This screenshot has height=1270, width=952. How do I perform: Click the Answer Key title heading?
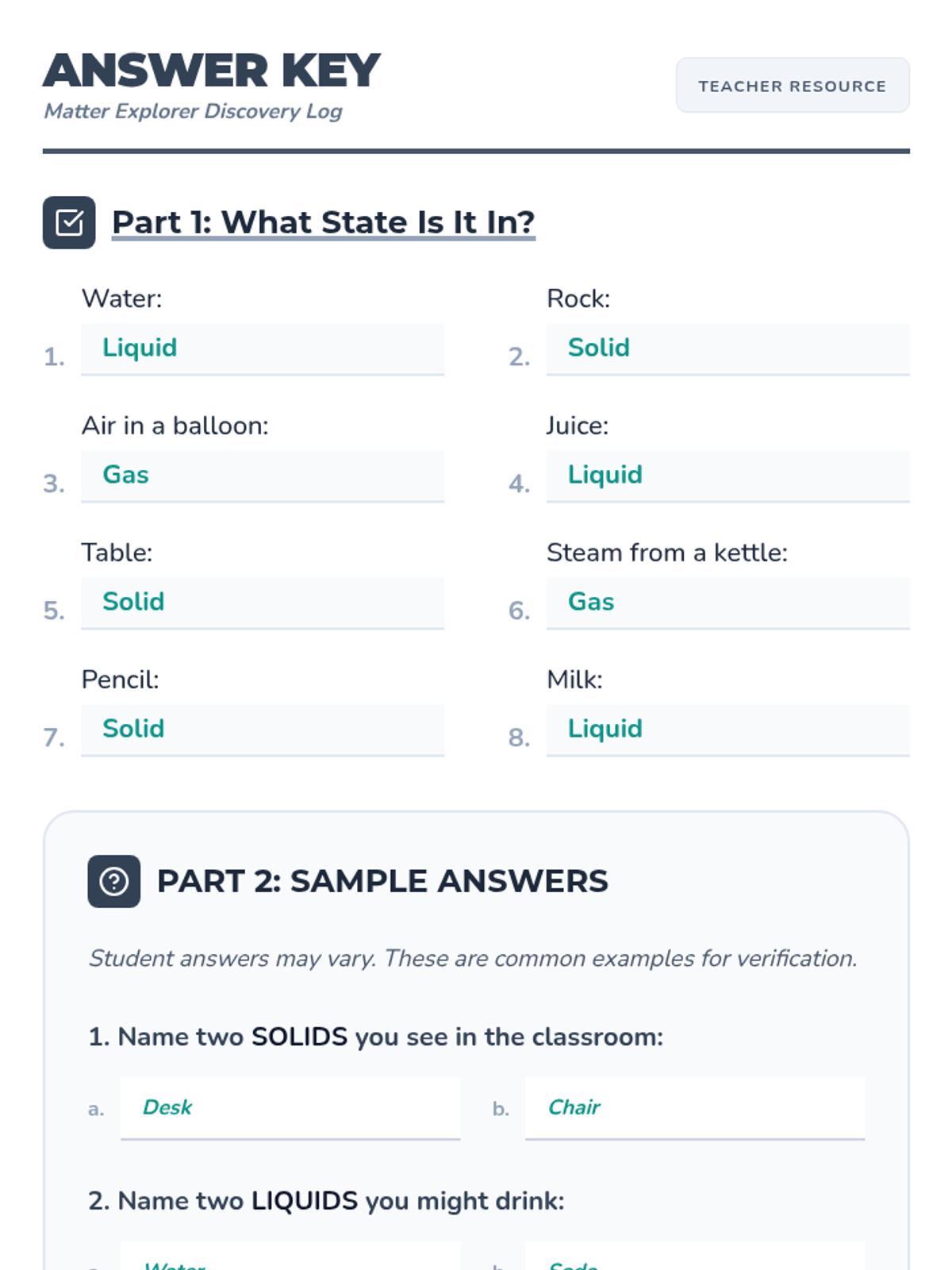(x=212, y=71)
